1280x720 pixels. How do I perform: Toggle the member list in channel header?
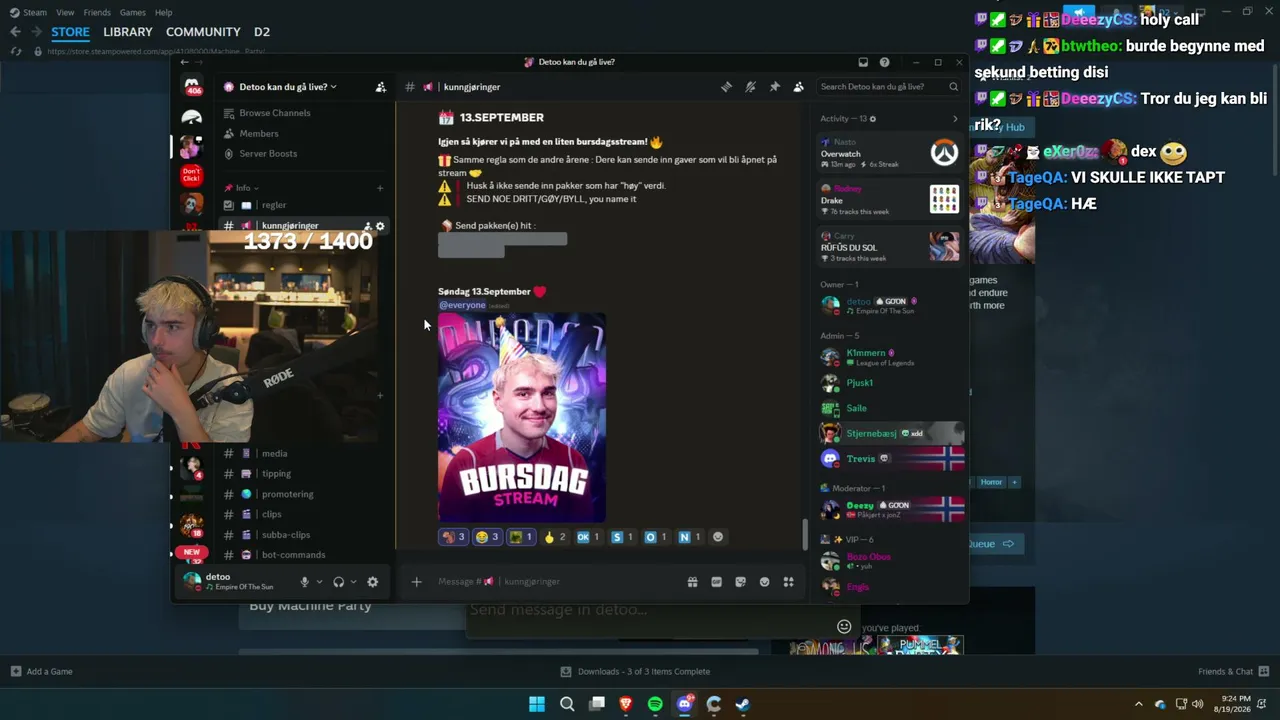click(798, 87)
